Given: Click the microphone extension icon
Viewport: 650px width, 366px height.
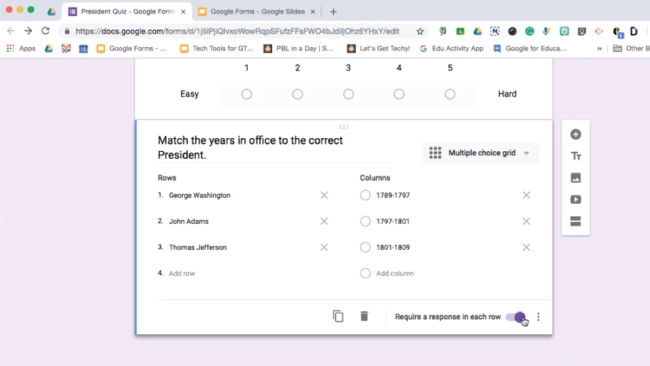Looking at the screenshot, I should [x=546, y=31].
